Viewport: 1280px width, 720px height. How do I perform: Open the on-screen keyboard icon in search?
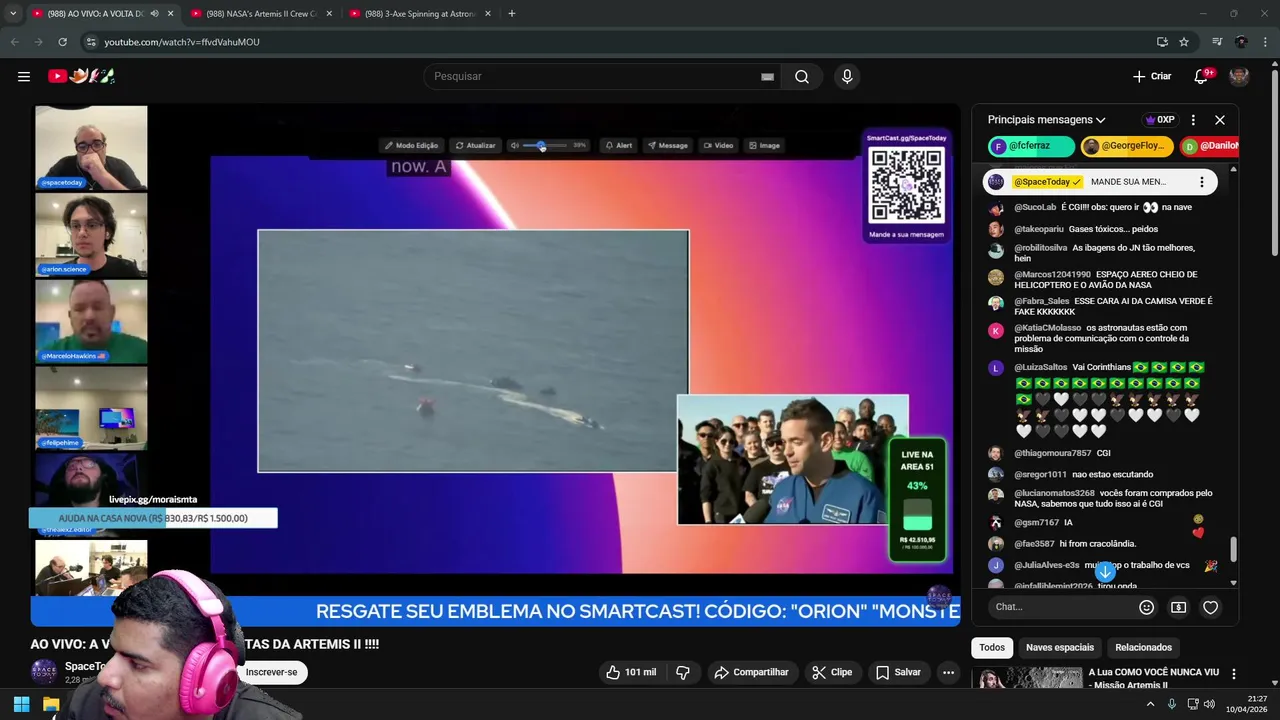point(767,77)
